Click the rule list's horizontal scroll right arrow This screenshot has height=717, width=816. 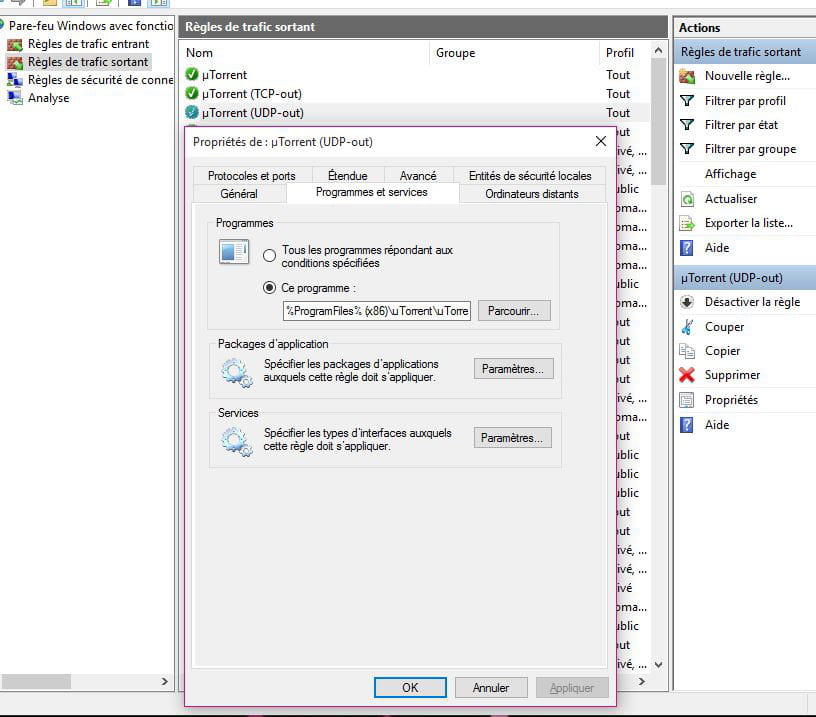(642, 682)
